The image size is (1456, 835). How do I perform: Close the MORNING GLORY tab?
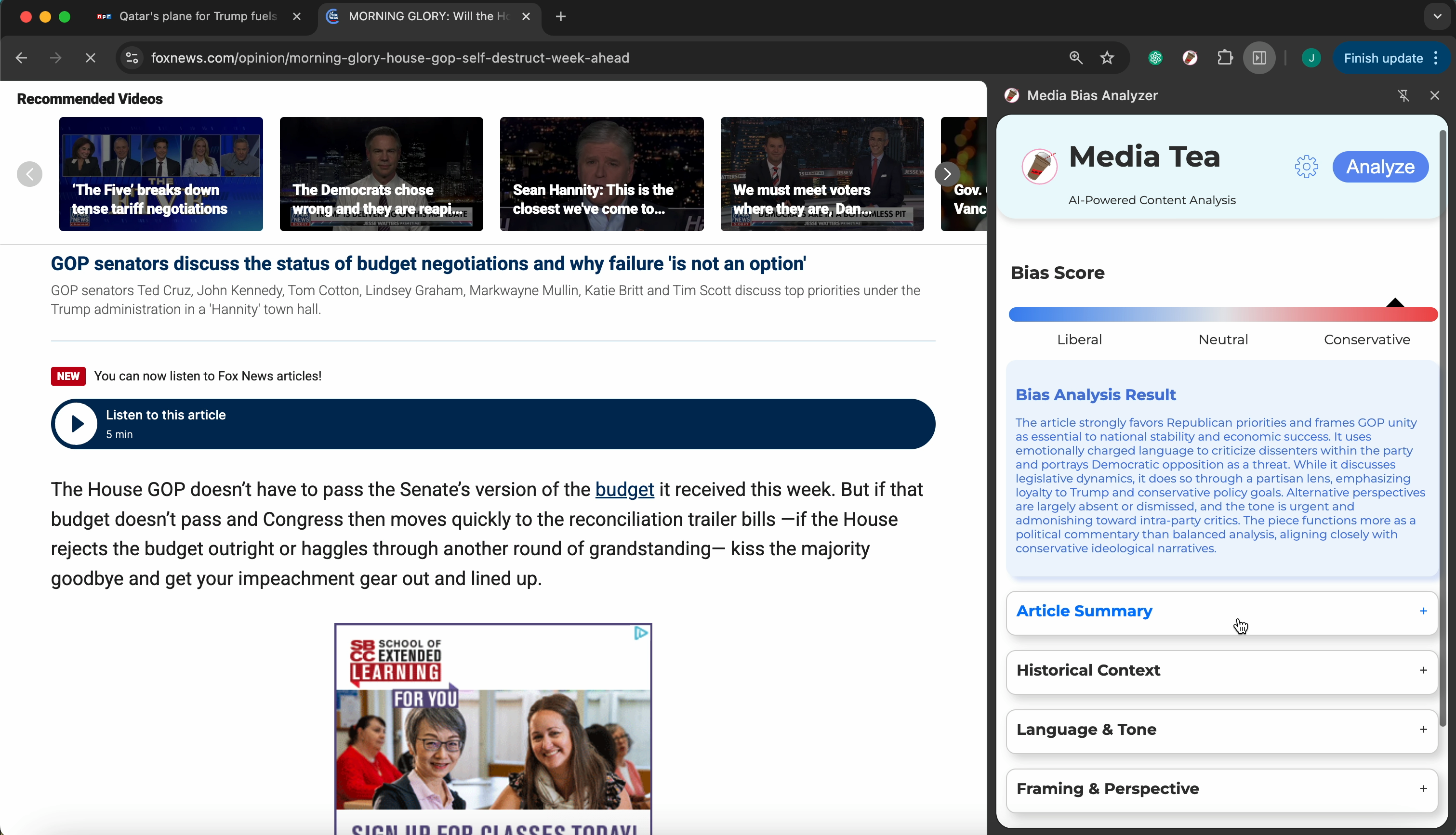click(x=526, y=17)
